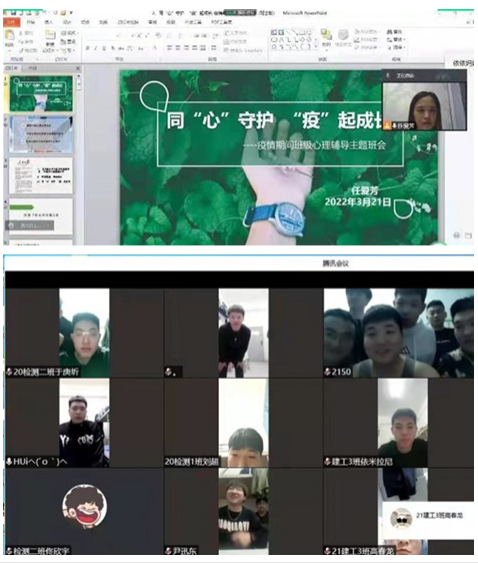Click the thumbnail pane vertical scrollbar

tap(78, 158)
